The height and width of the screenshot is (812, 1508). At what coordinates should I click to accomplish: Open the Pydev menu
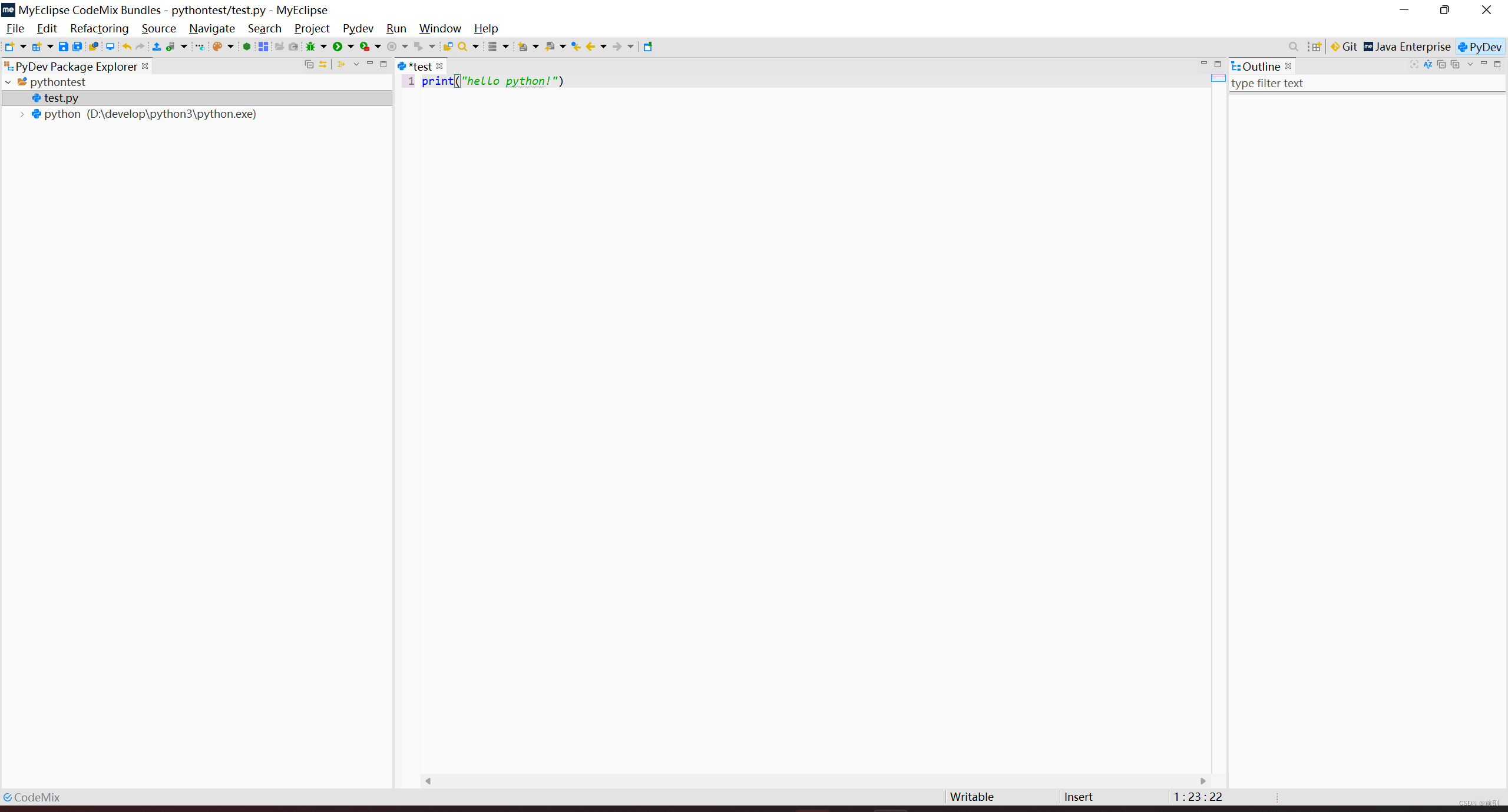(358, 28)
